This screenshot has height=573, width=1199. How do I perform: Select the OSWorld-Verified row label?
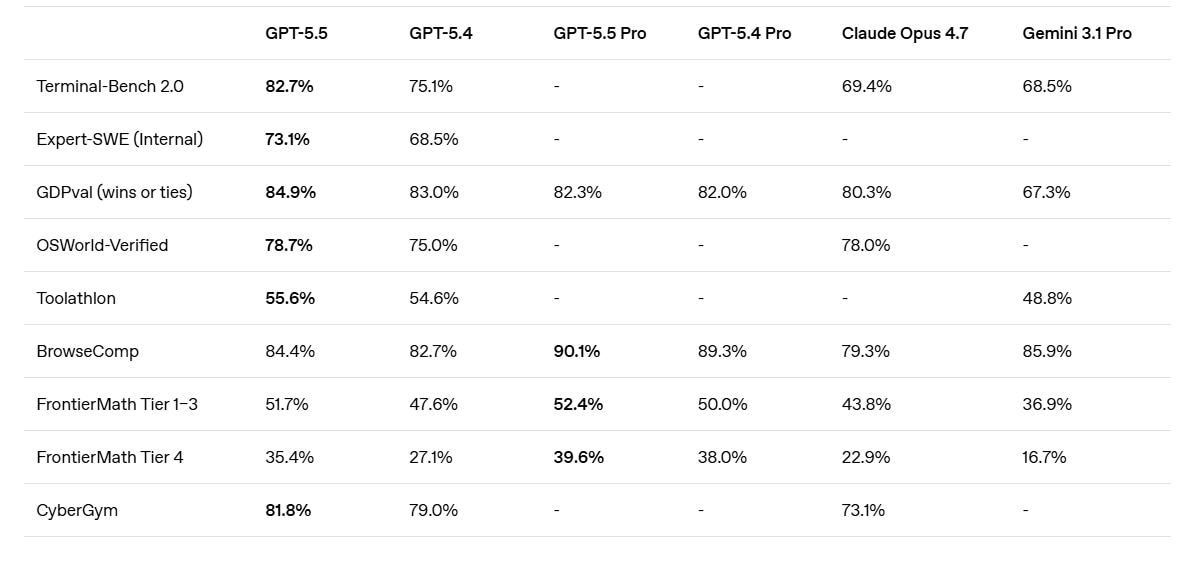[102, 245]
